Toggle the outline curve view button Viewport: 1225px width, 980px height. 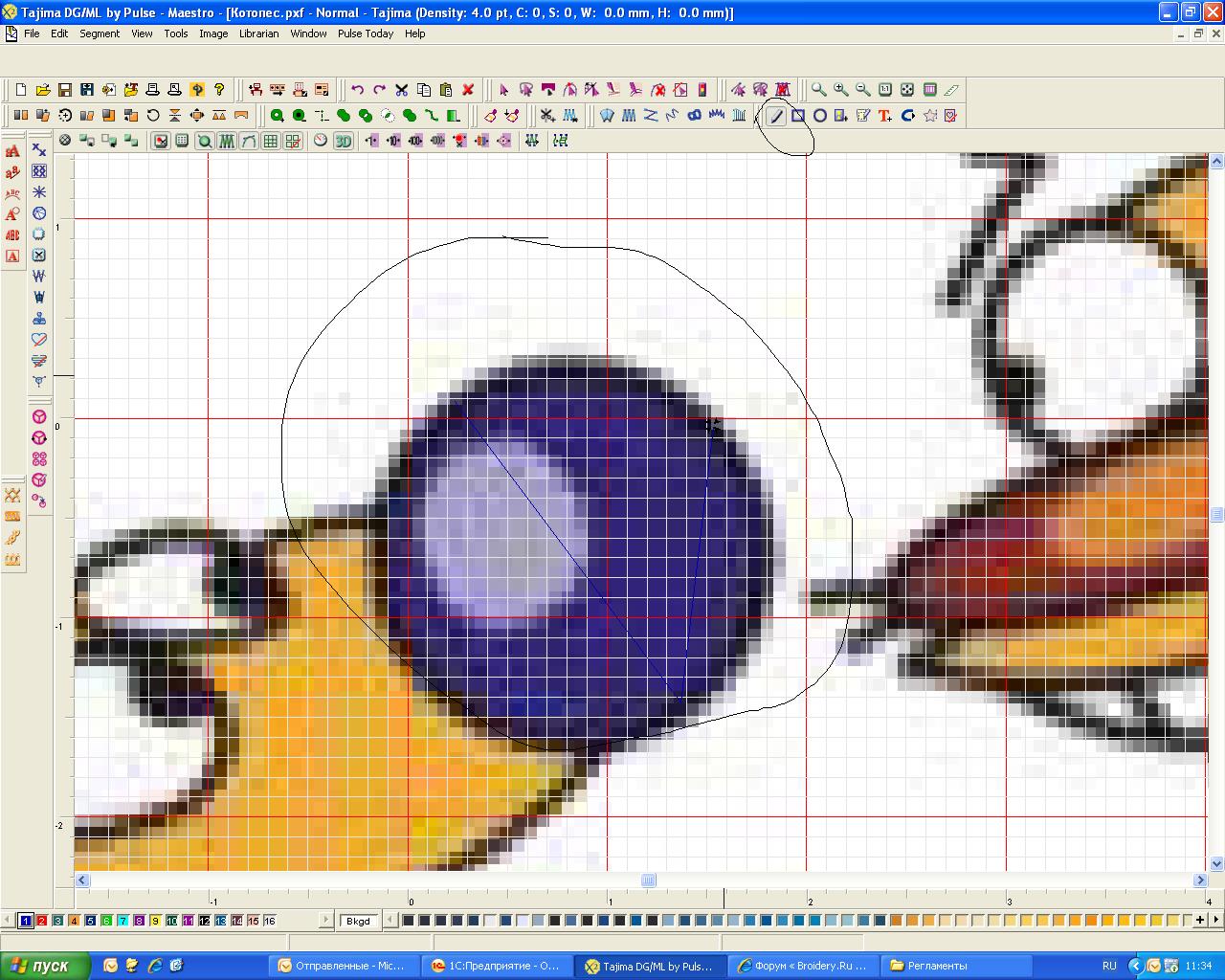[x=249, y=141]
